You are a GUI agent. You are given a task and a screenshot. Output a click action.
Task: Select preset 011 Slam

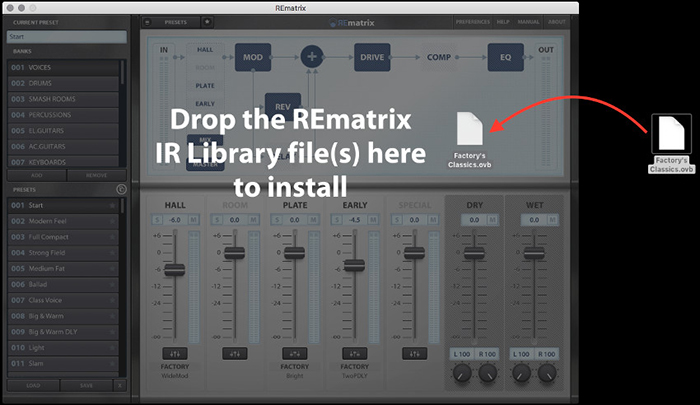[x=63, y=363]
